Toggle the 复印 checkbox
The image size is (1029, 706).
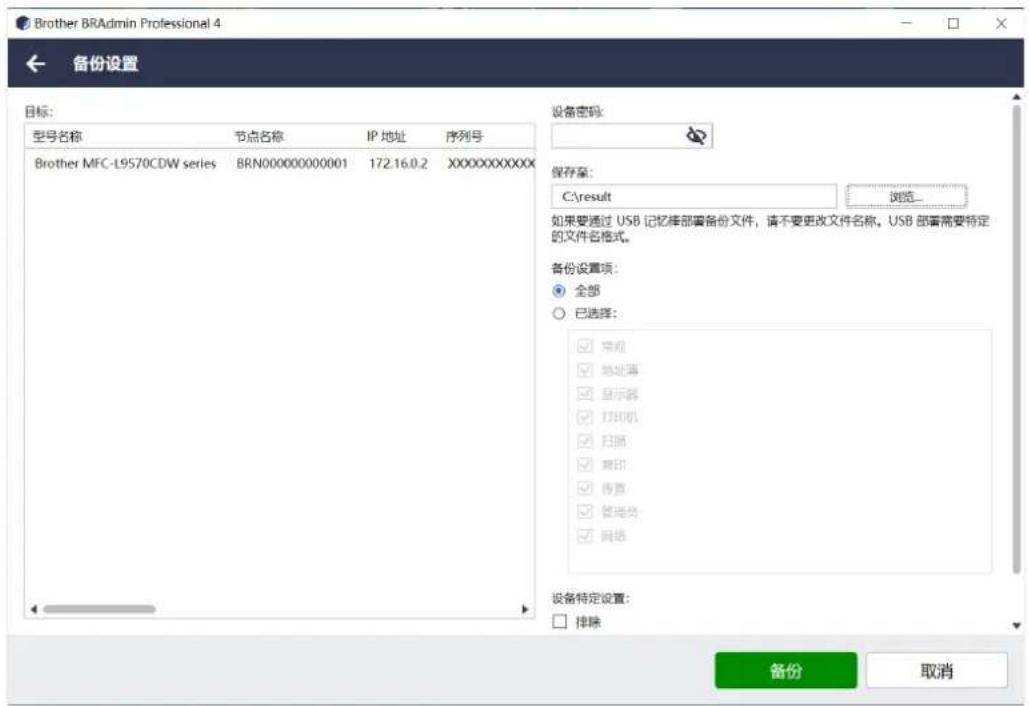click(584, 465)
